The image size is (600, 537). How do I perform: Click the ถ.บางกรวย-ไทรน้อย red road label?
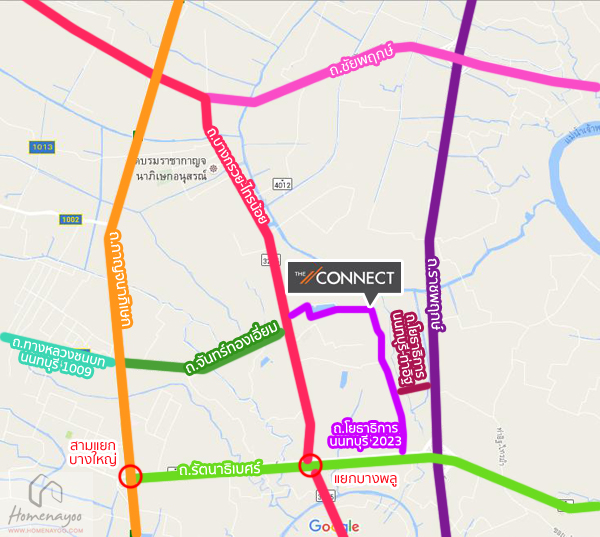click(237, 176)
